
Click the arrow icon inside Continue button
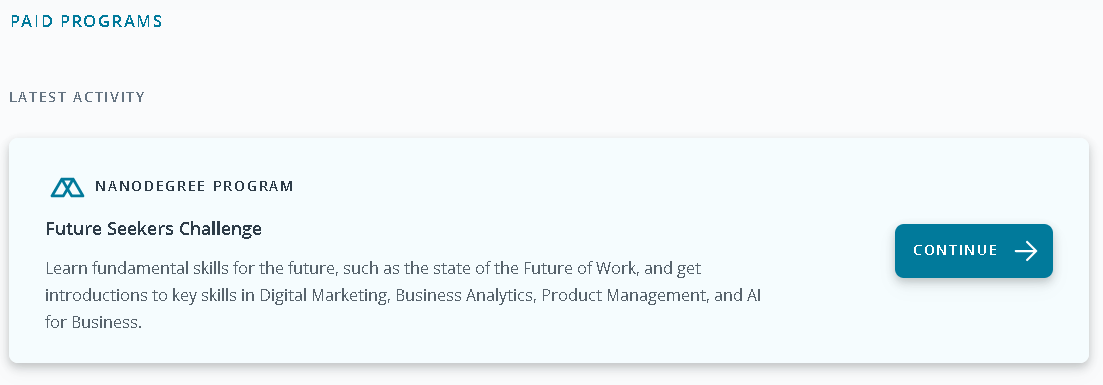(x=1026, y=251)
